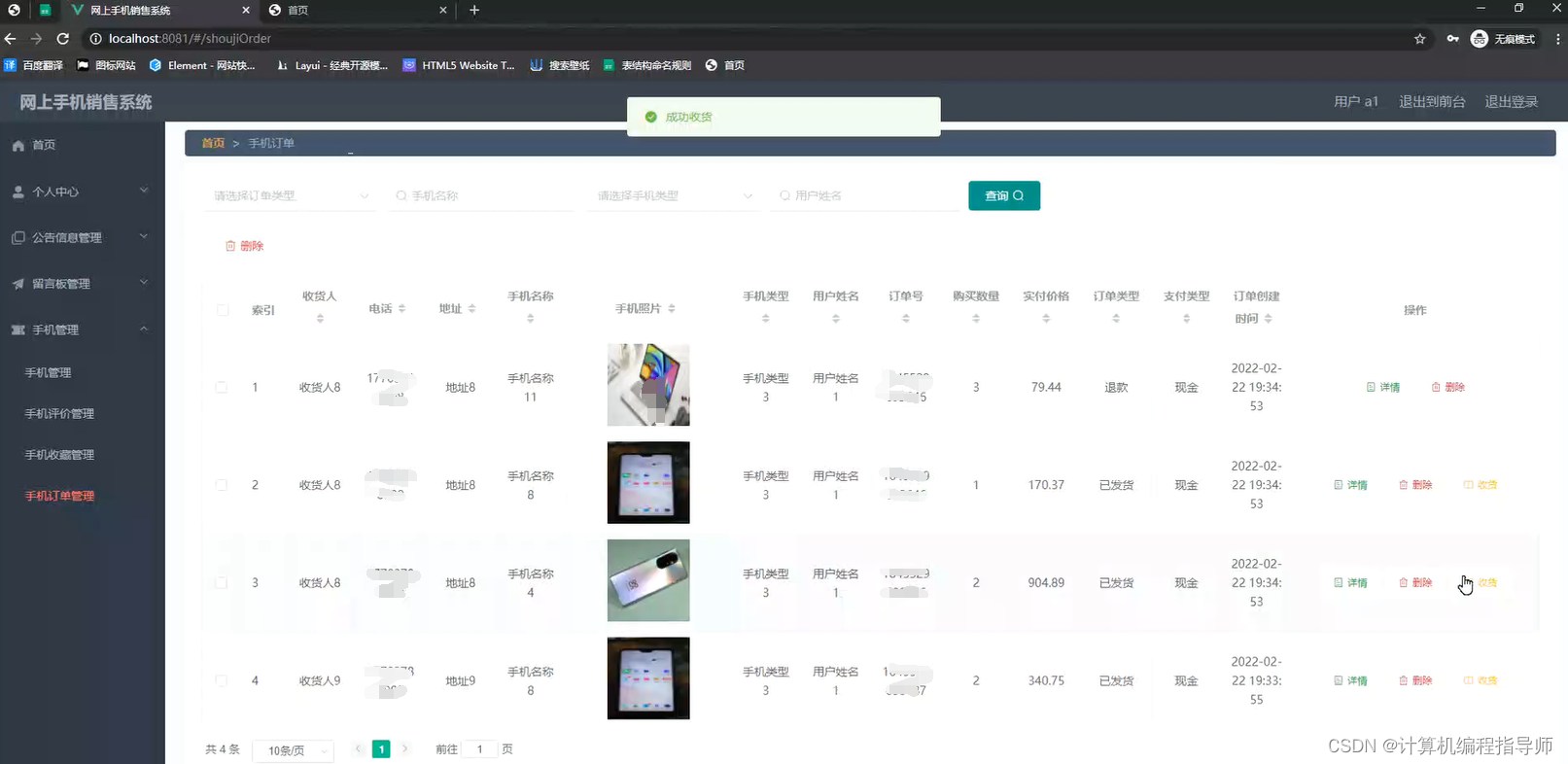Open phone photo thumbnail in row 1
Image resolution: width=1568 pixels, height=764 pixels.
(648, 385)
